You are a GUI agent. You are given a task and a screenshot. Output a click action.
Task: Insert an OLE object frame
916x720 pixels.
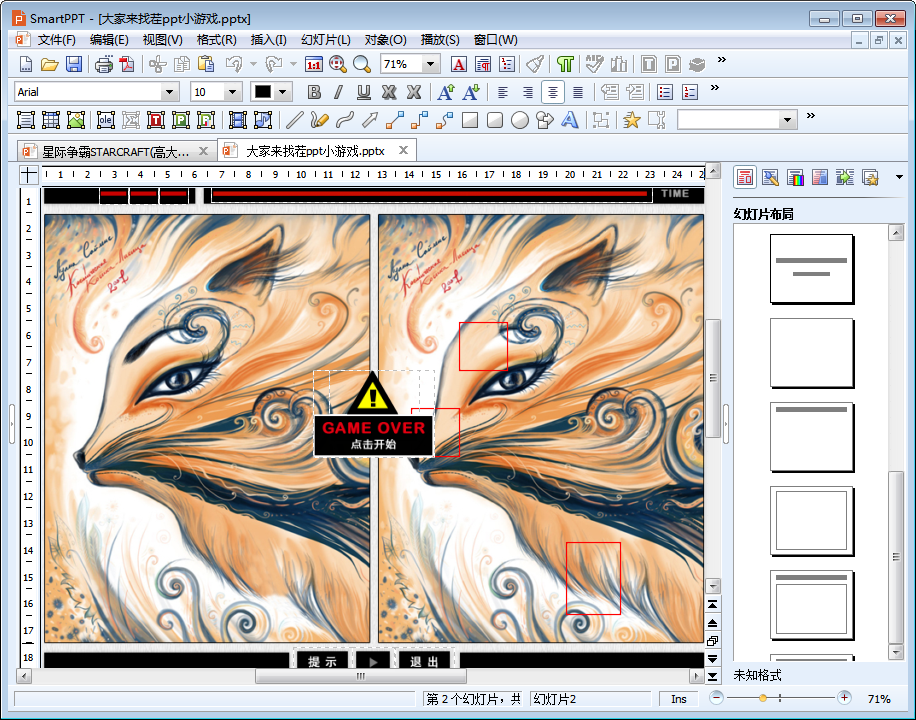[x=106, y=120]
